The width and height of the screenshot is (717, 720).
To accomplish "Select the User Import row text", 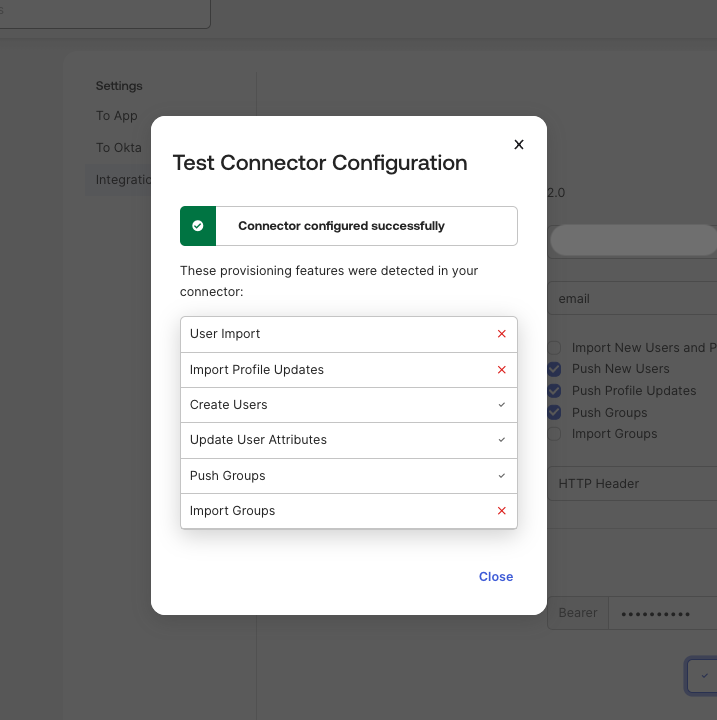I will pos(225,334).
